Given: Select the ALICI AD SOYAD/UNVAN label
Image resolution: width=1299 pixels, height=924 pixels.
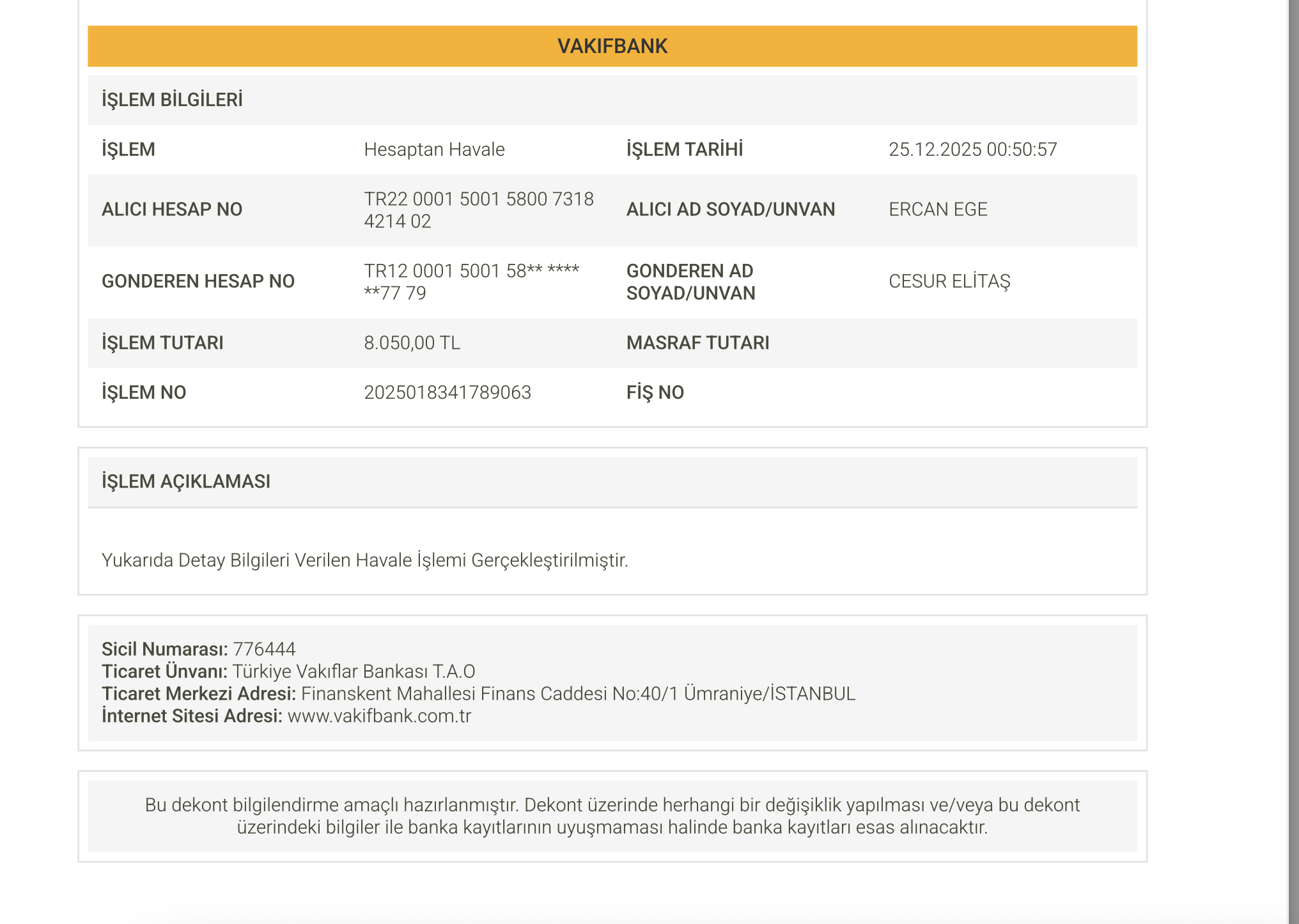Looking at the screenshot, I should [x=731, y=210].
